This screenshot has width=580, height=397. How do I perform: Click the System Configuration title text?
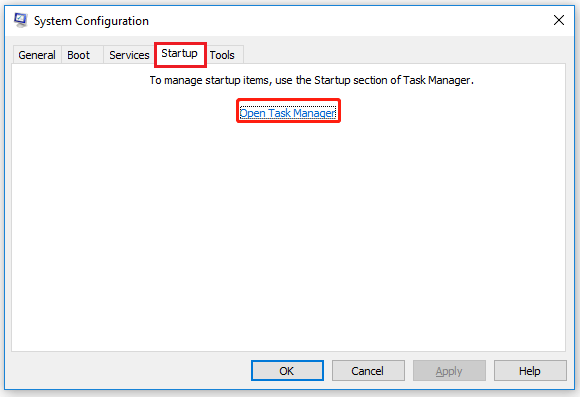91,21
